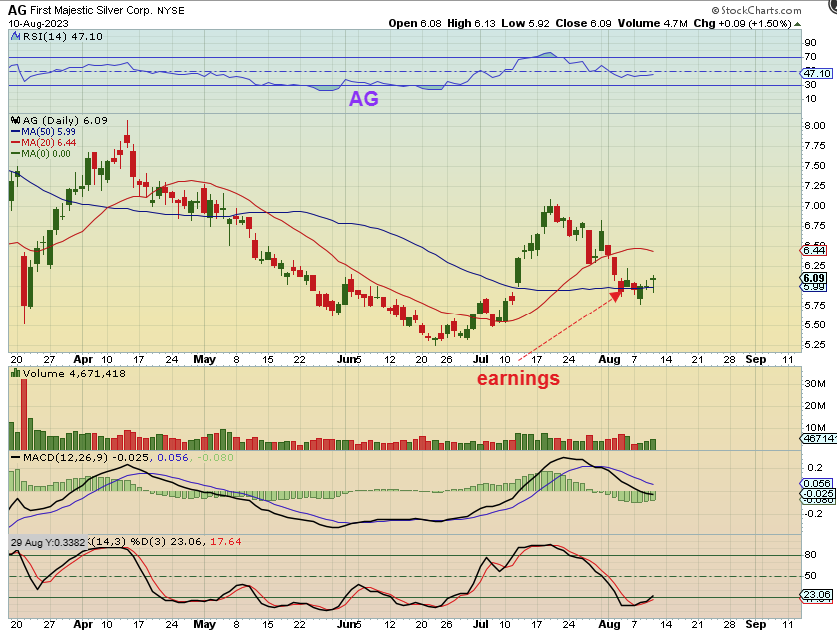Click May on the date axis under price panel
Image resolution: width=837 pixels, height=630 pixels.
pos(204,359)
